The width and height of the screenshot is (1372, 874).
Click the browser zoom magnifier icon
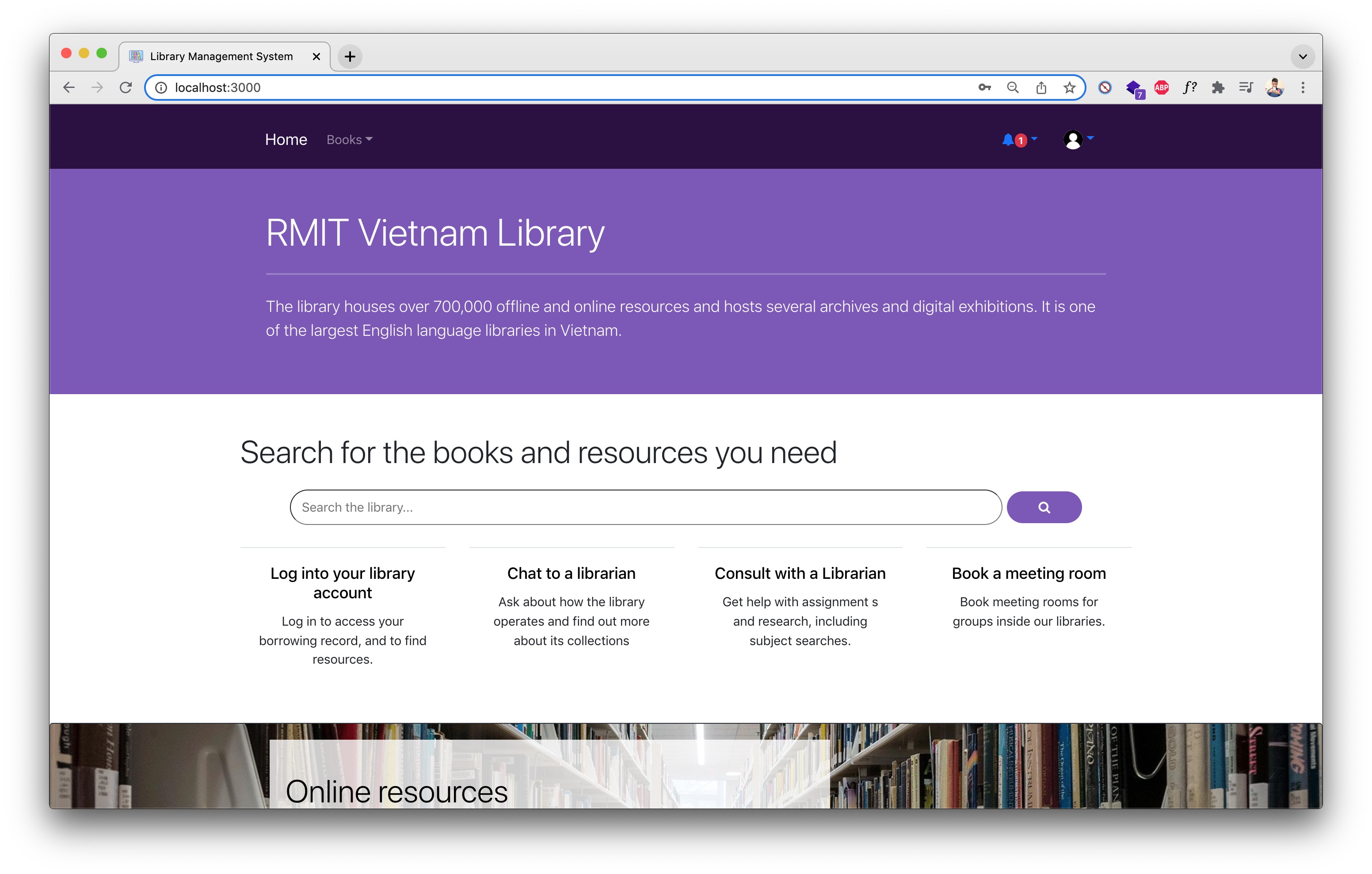click(x=1013, y=87)
